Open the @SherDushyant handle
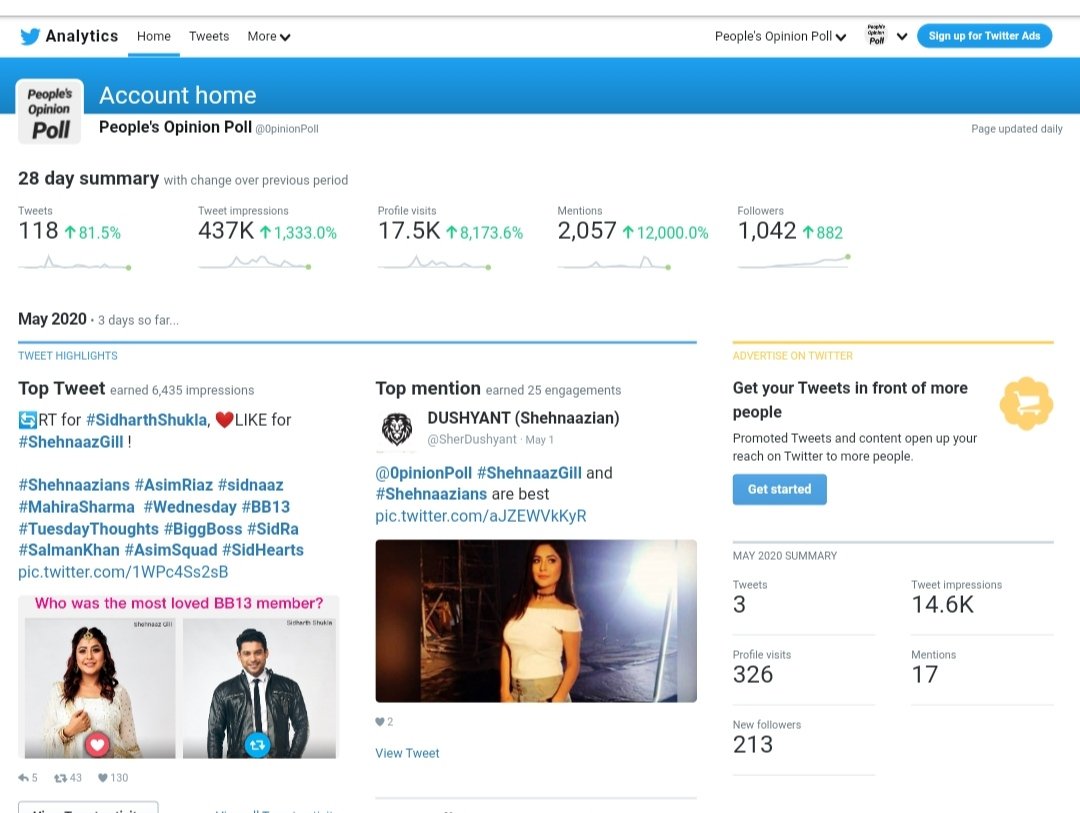 coord(472,440)
